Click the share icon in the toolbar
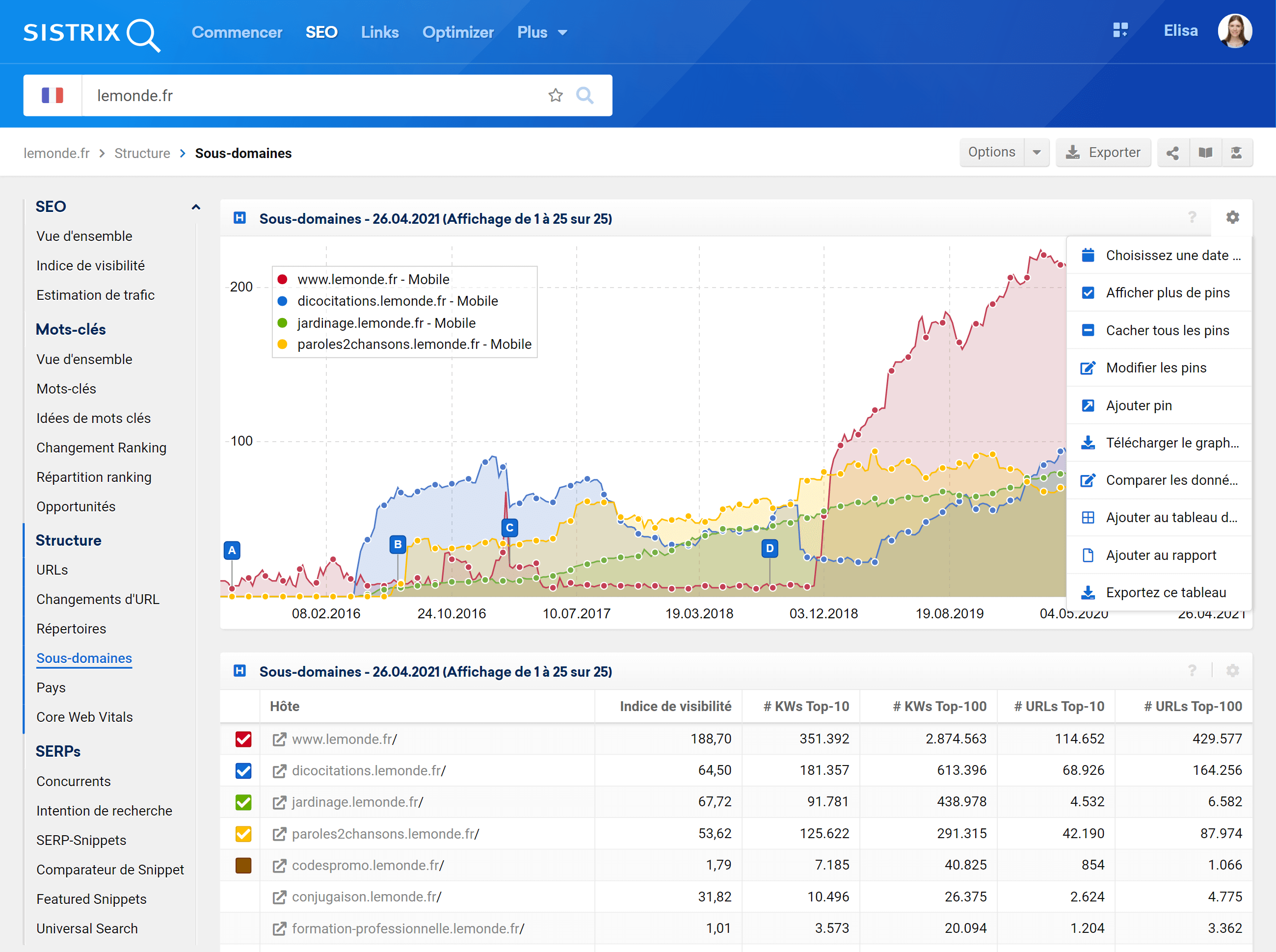1276x952 pixels. tap(1172, 153)
